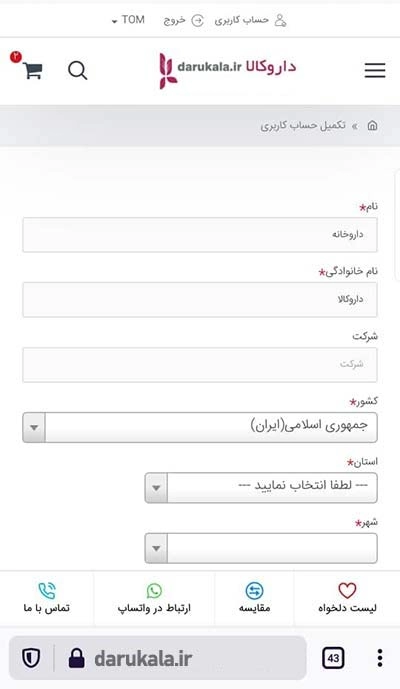Tap the search magnifier icon
The height and width of the screenshot is (689, 400).
78,70
